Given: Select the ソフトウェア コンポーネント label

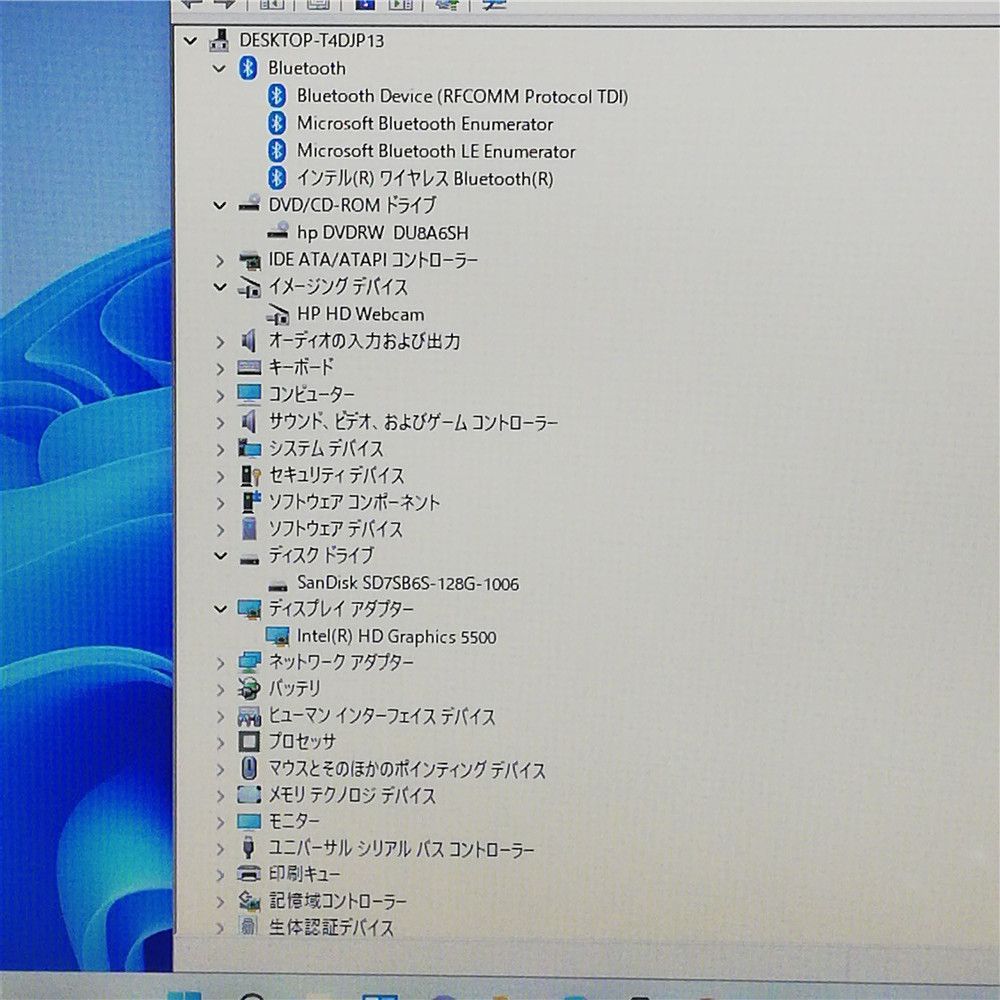Looking at the screenshot, I should click(354, 503).
